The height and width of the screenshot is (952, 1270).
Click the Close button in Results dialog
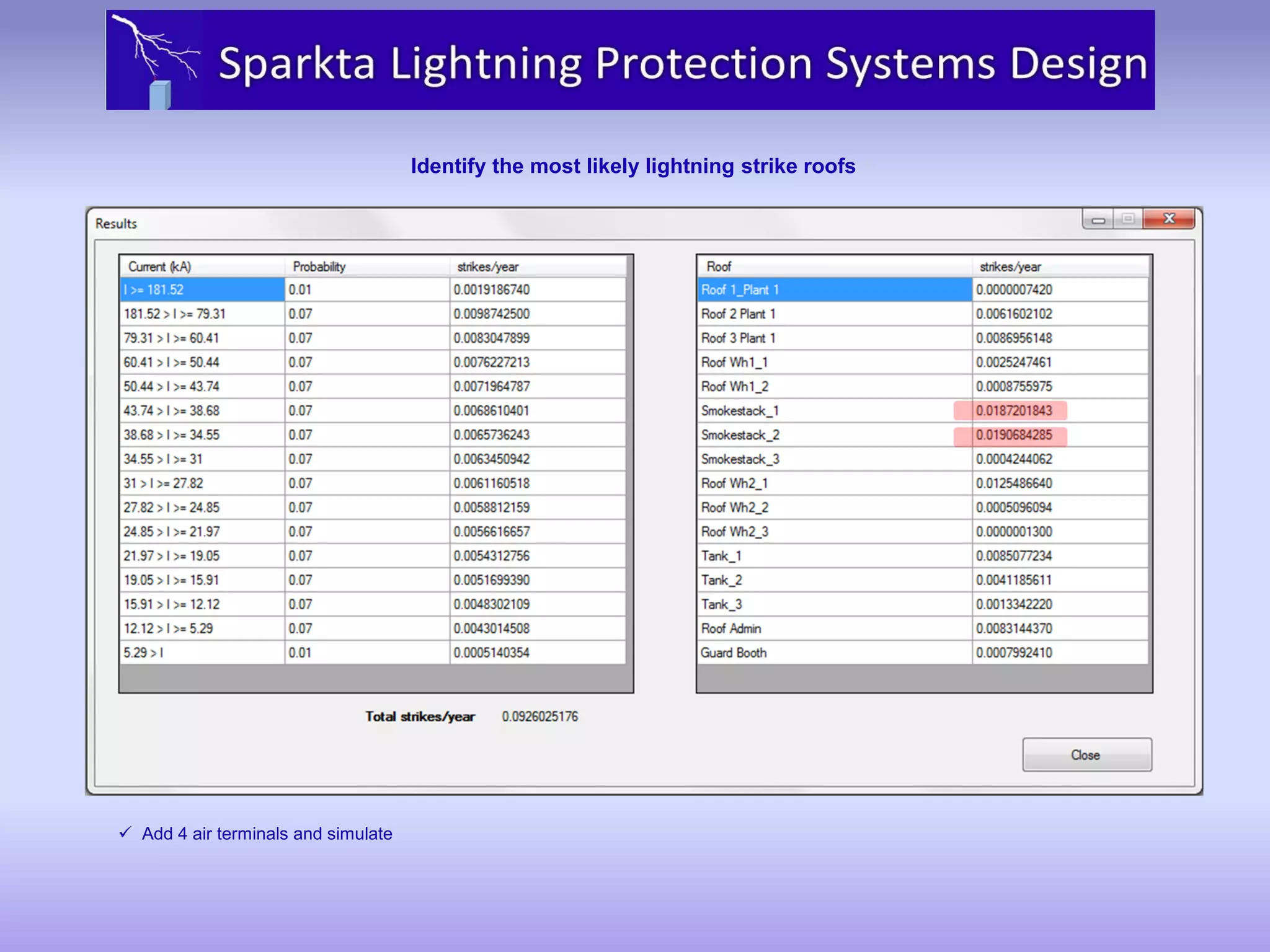(1086, 754)
